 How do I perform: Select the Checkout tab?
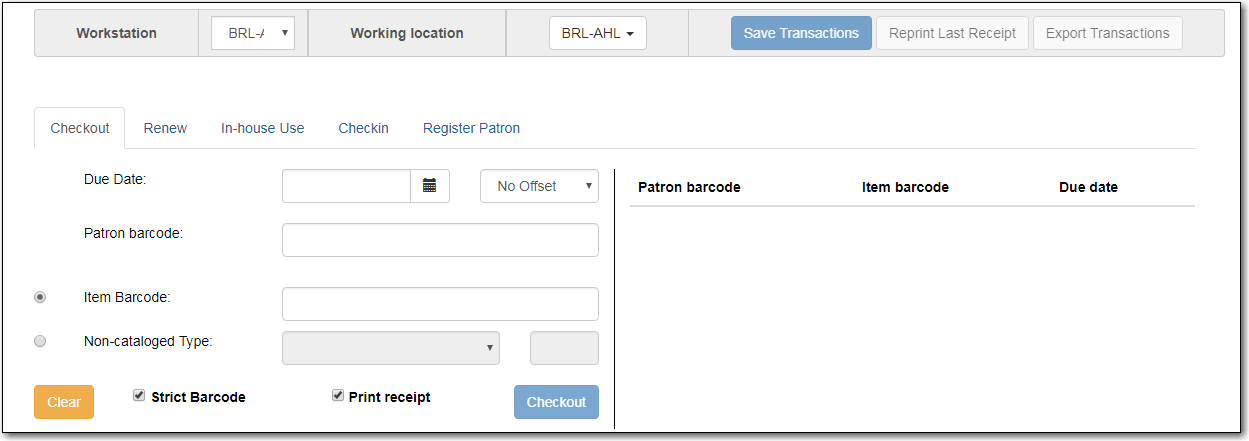coord(80,128)
